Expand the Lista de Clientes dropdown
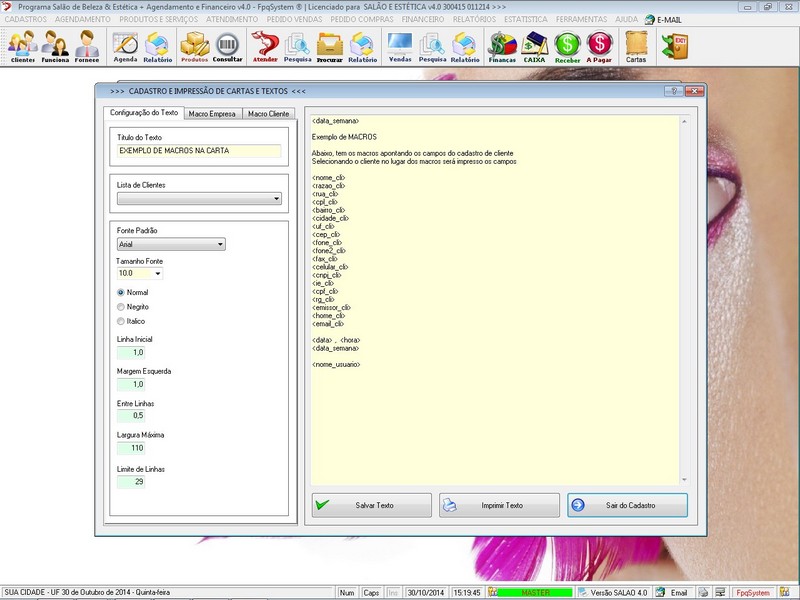The image size is (800, 600). coord(276,198)
